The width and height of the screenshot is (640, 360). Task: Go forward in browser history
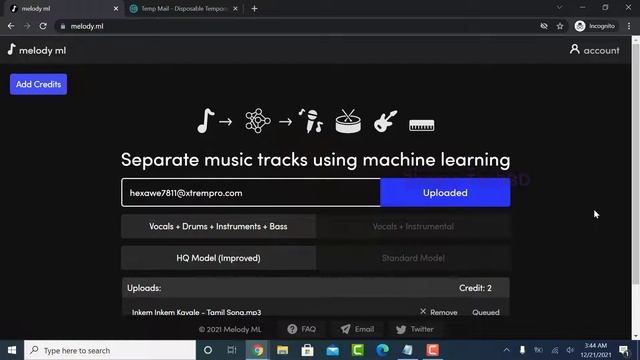(27, 26)
